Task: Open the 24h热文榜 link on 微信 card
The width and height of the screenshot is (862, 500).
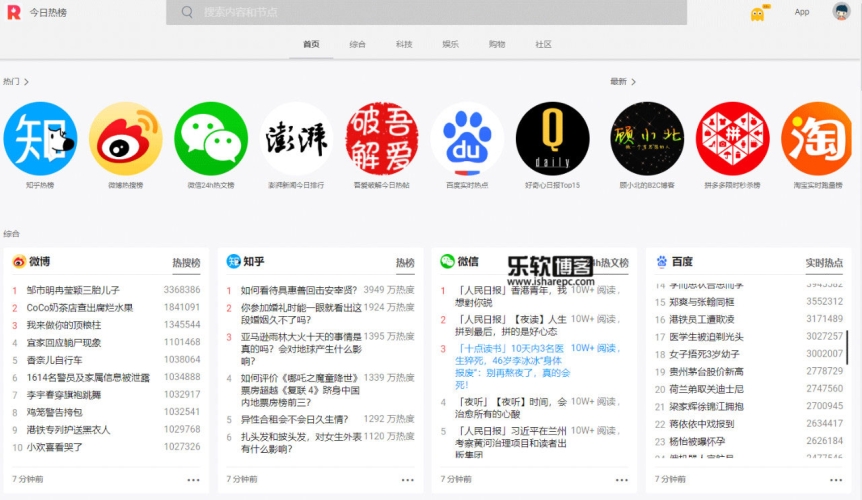Action: click(610, 263)
